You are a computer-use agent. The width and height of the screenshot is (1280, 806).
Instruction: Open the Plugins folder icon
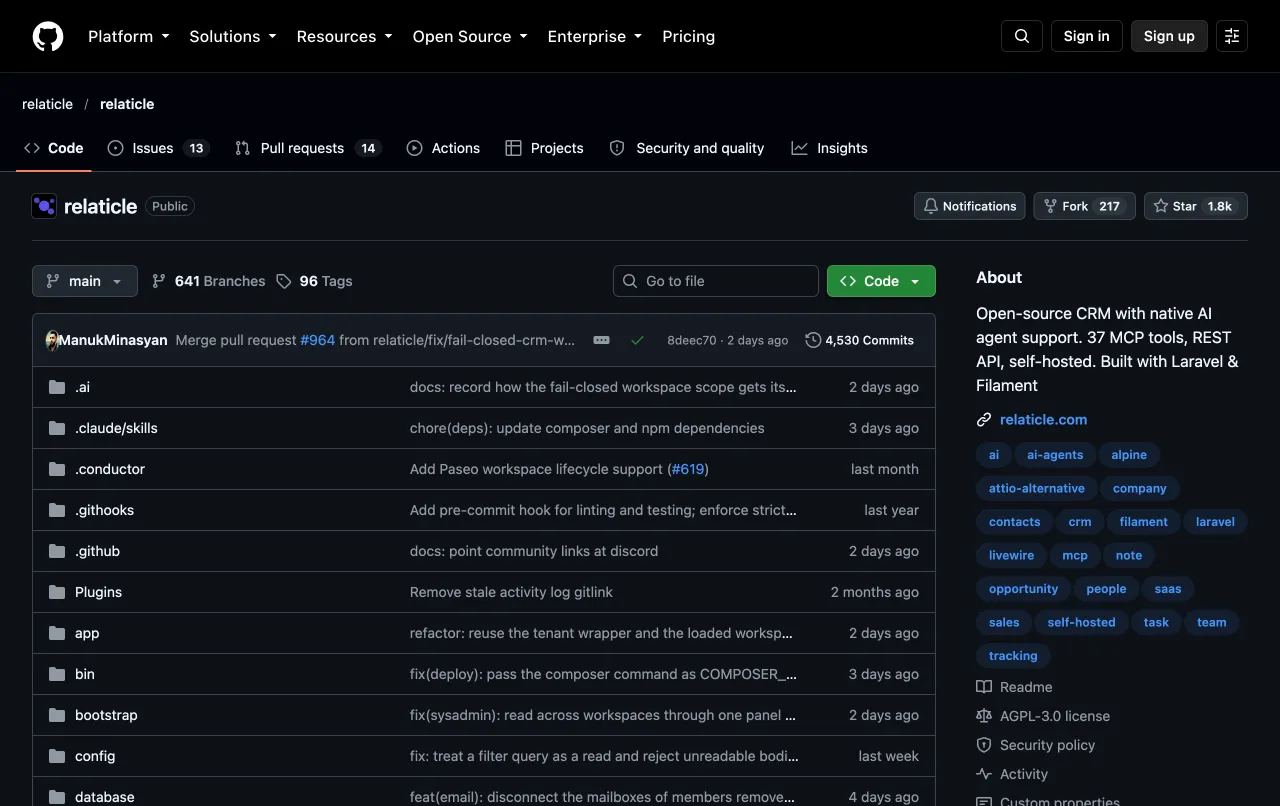57,592
